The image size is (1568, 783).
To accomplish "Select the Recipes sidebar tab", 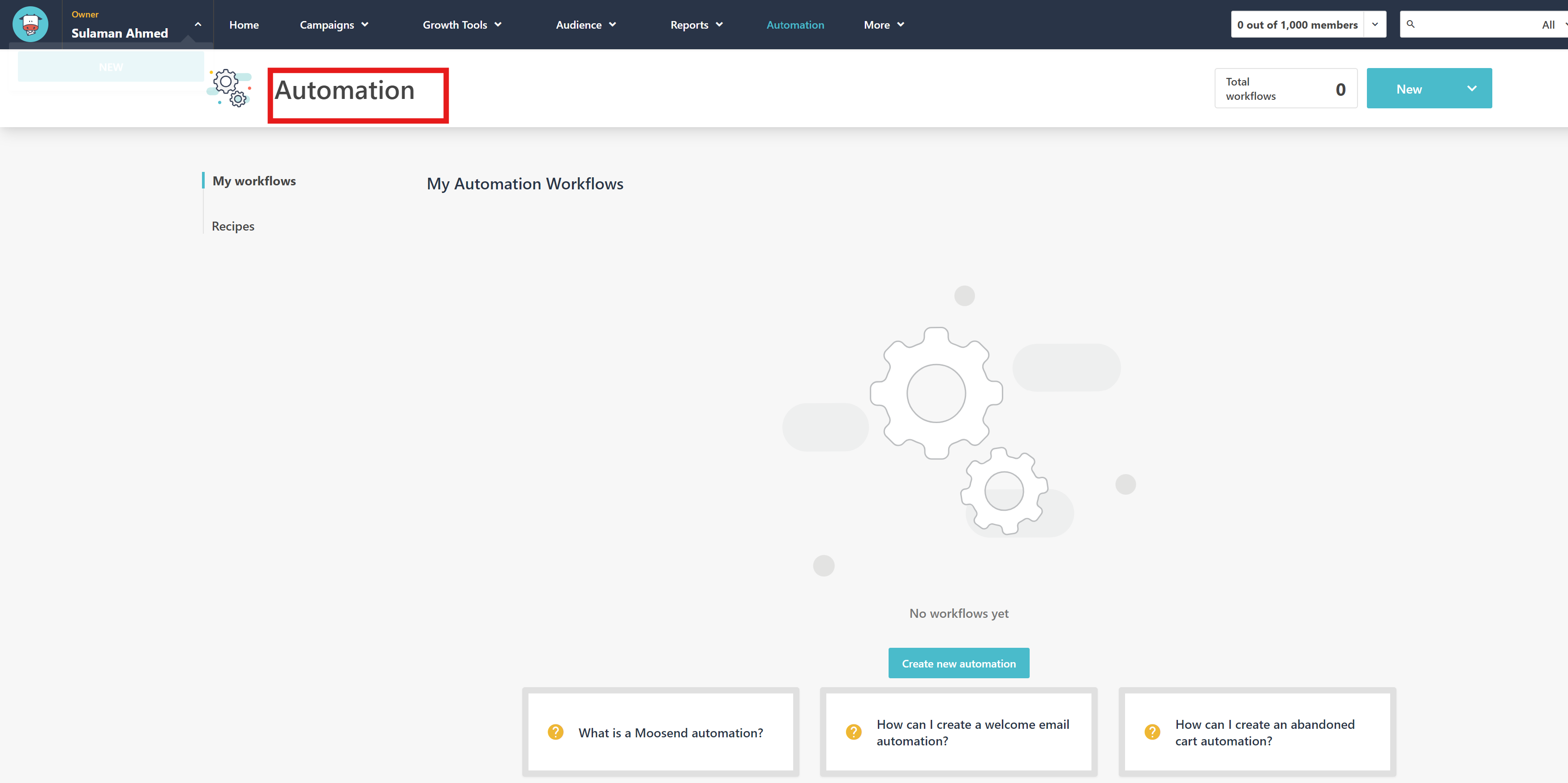I will pyautogui.click(x=233, y=227).
